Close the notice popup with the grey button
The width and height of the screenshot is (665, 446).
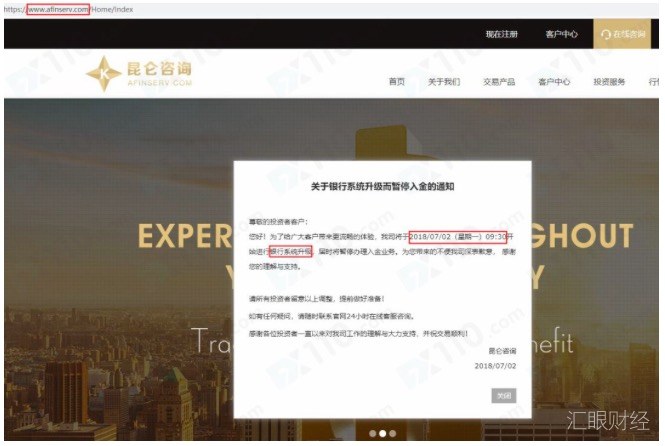pyautogui.click(x=504, y=396)
